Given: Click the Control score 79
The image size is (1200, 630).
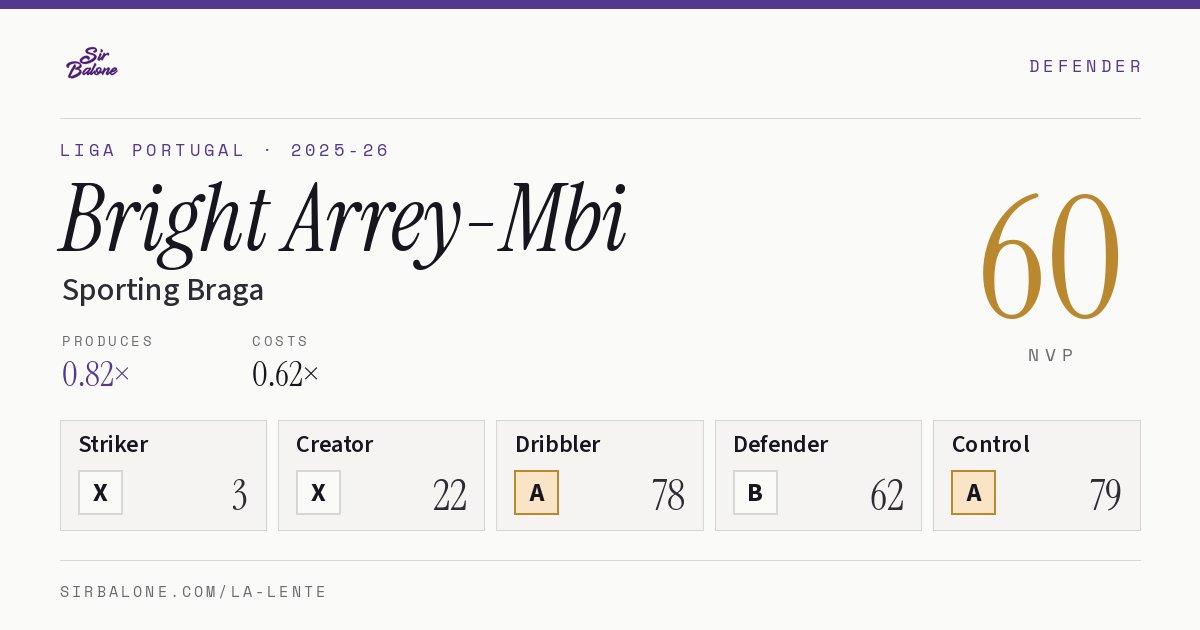Looking at the screenshot, I should [1105, 494].
